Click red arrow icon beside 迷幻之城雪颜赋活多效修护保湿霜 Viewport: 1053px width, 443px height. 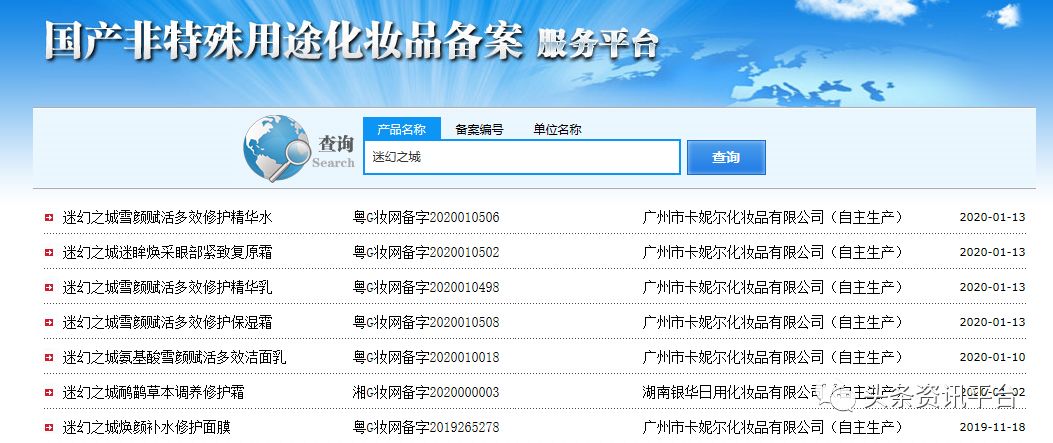(49, 322)
